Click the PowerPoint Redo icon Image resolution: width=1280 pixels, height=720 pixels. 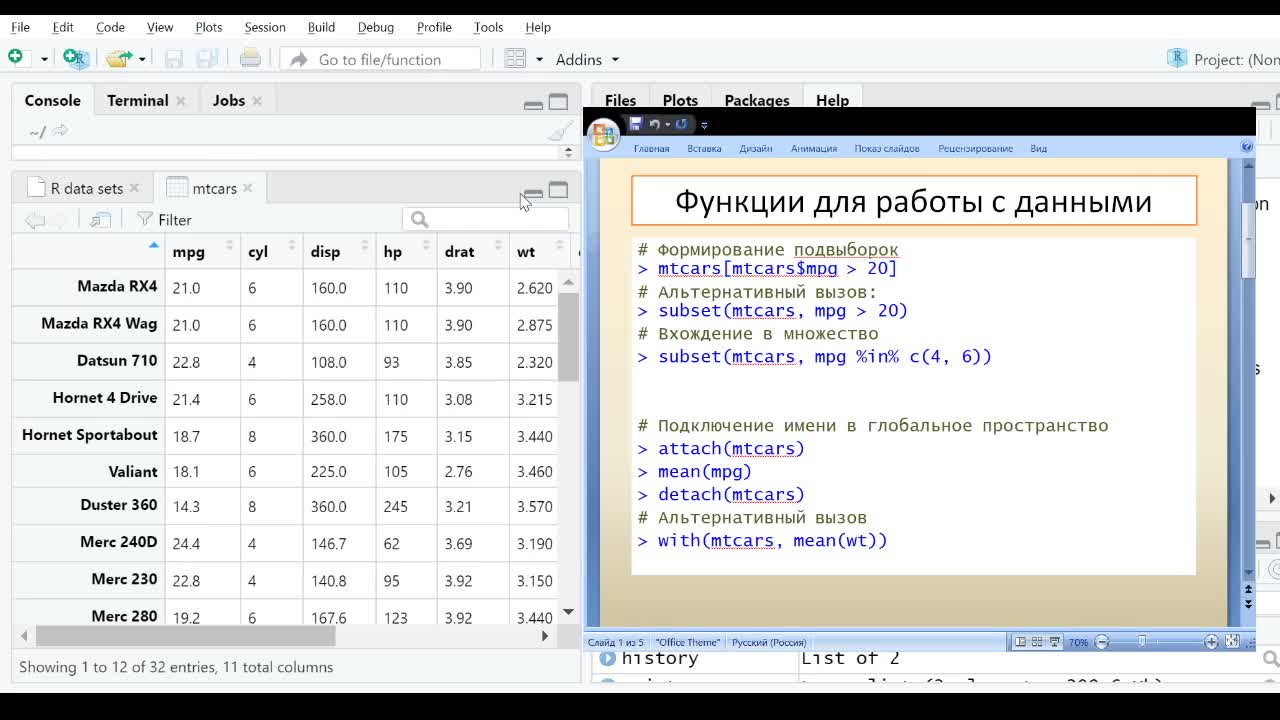pyautogui.click(x=681, y=124)
